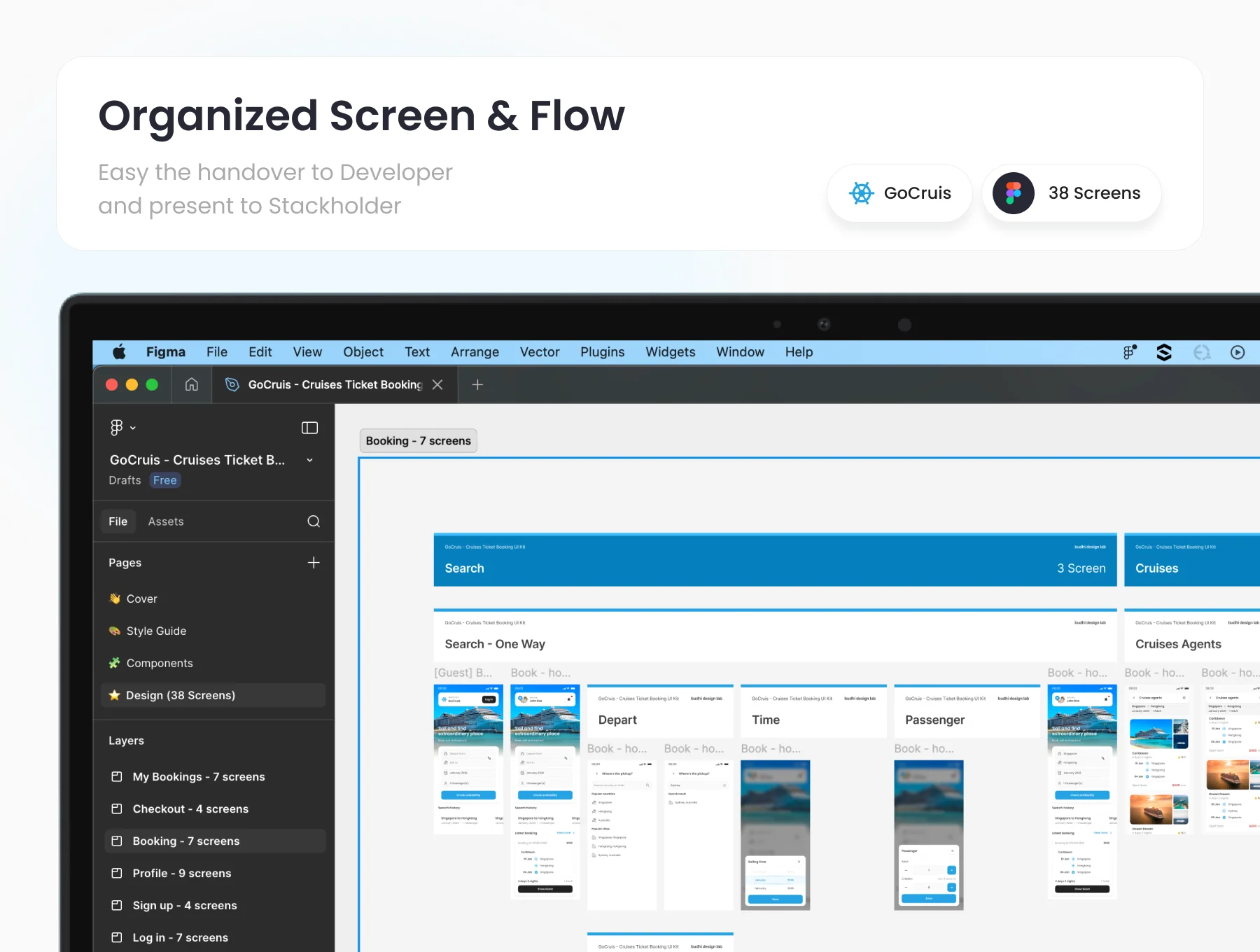Open the file name dropdown chevron

coord(309,460)
